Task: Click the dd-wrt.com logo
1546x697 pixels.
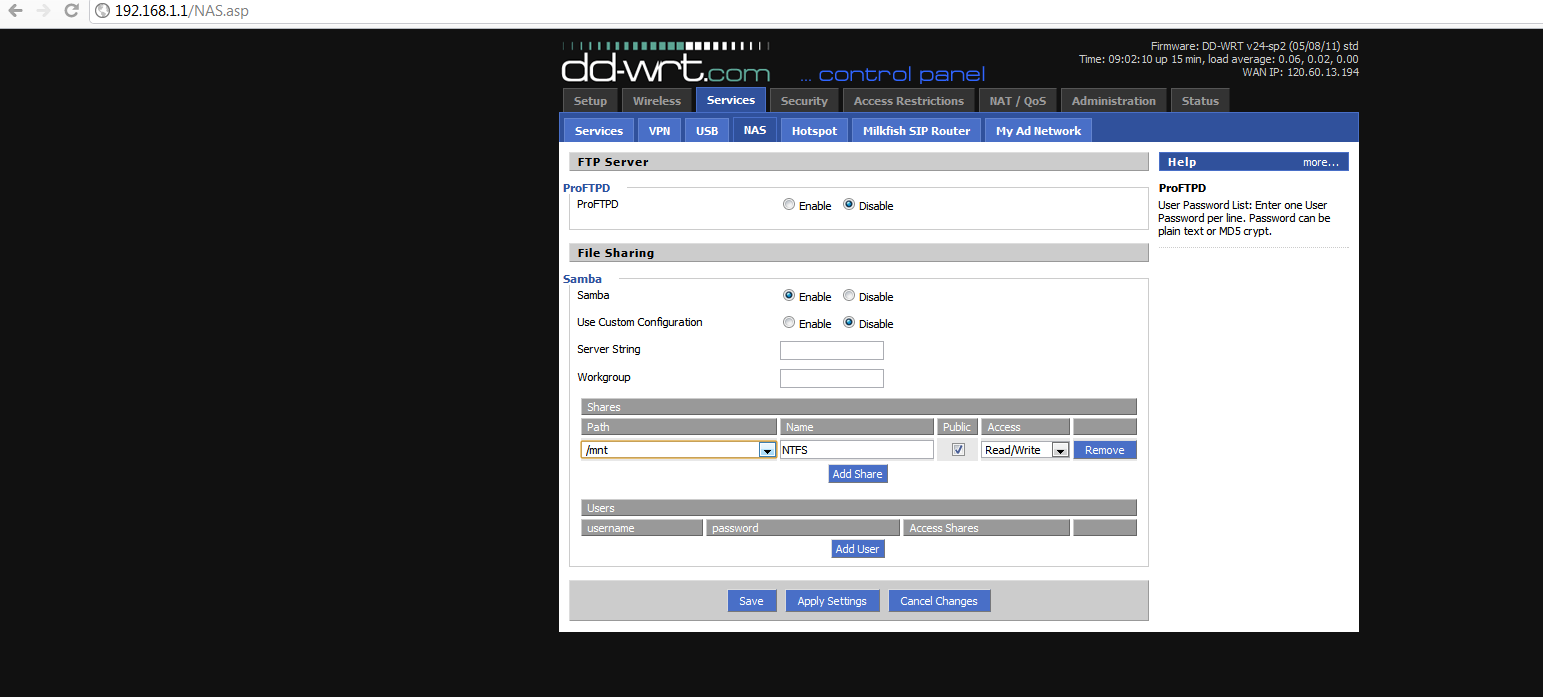Action: tap(666, 64)
